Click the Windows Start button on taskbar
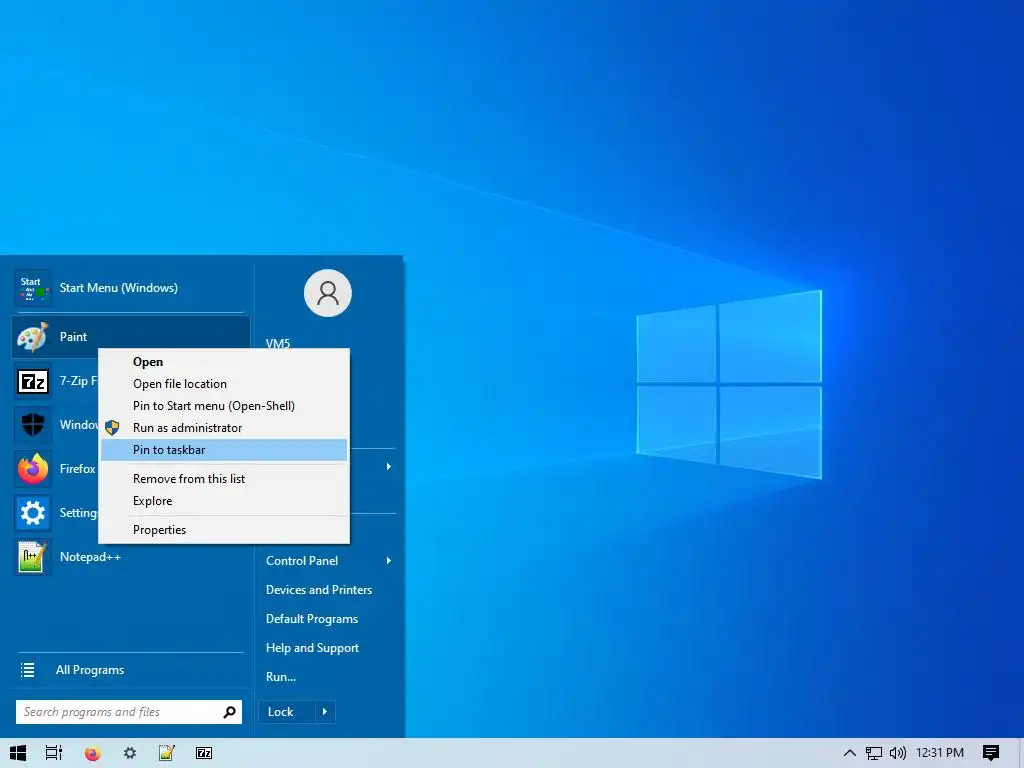The width and height of the screenshot is (1024, 768). [x=18, y=753]
